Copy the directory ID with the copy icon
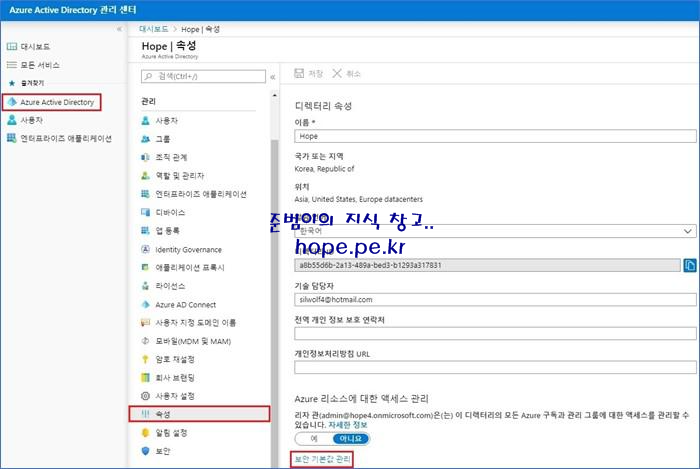Image resolution: width=700 pixels, height=469 pixels. 690,265
